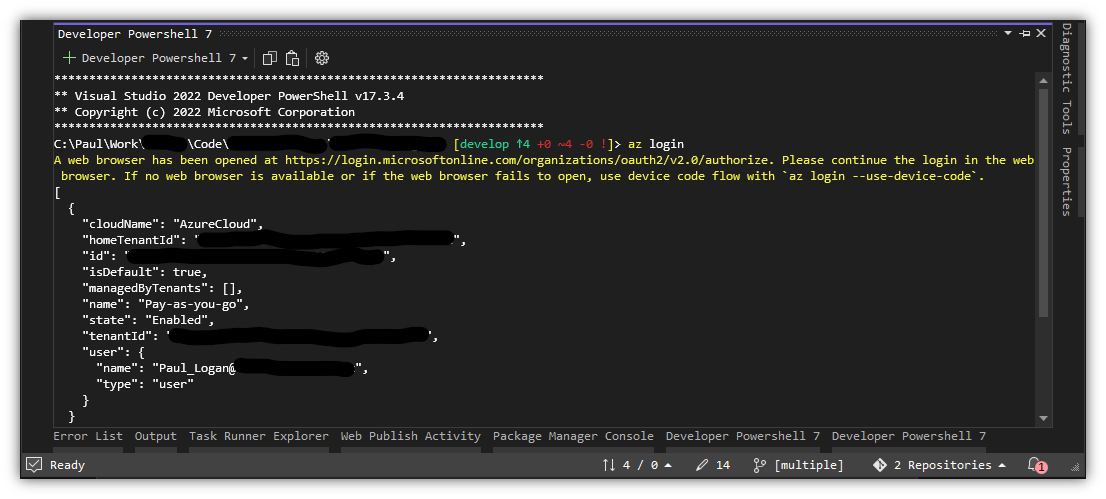
Task: Toggle auto hide pin on terminal panel
Action: pyautogui.click(x=1025, y=33)
